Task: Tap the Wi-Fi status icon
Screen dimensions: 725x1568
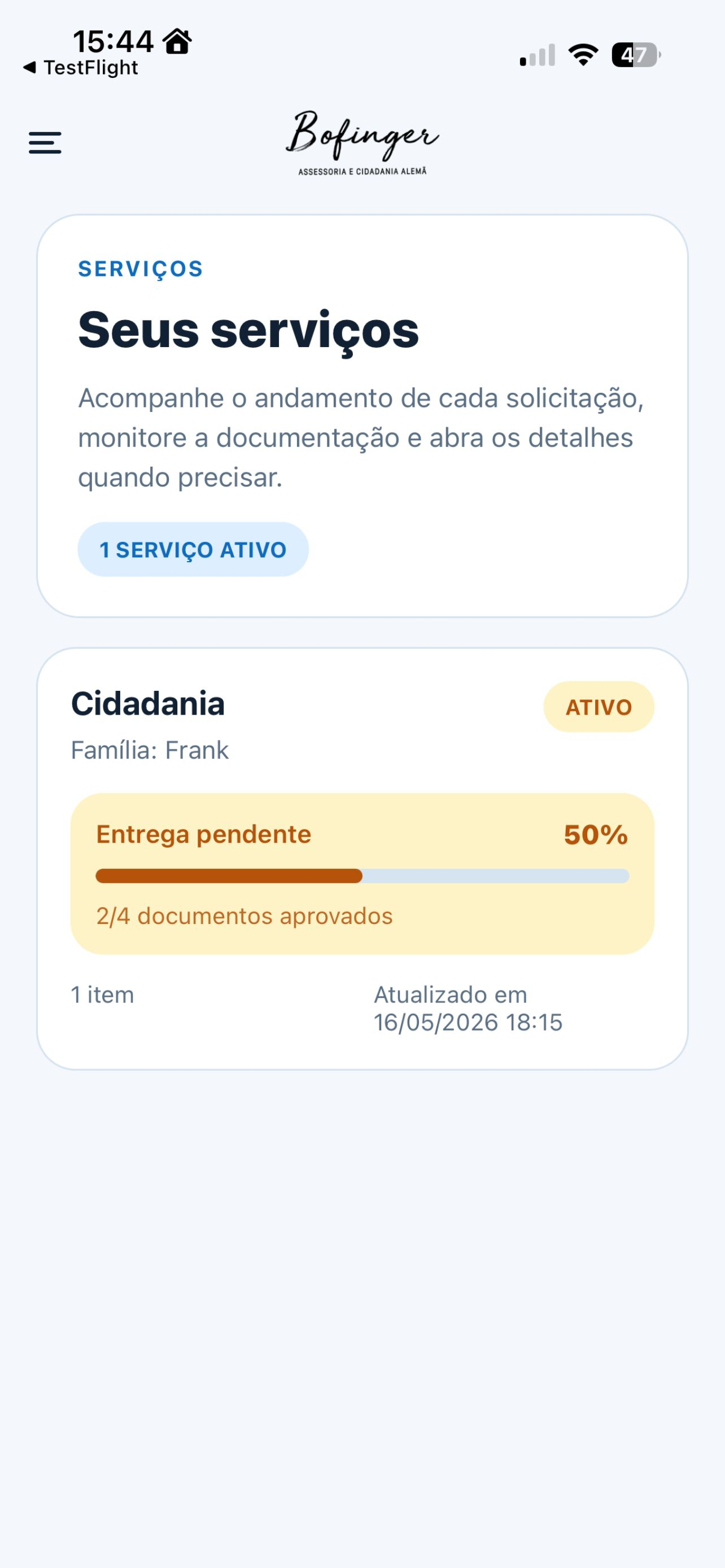Action: (x=583, y=55)
